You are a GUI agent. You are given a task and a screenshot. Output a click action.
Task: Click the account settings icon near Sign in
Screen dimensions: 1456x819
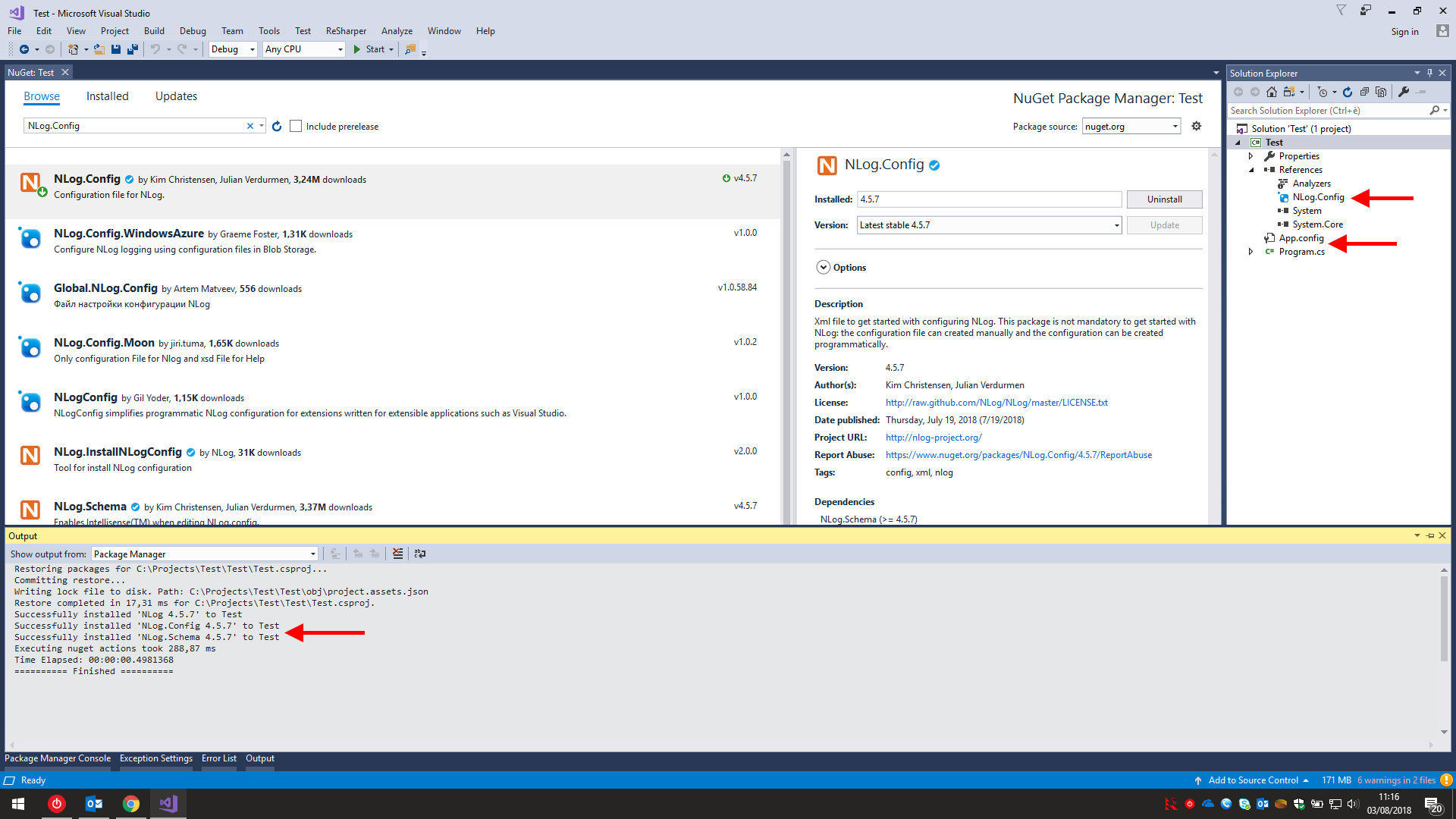tap(1442, 31)
